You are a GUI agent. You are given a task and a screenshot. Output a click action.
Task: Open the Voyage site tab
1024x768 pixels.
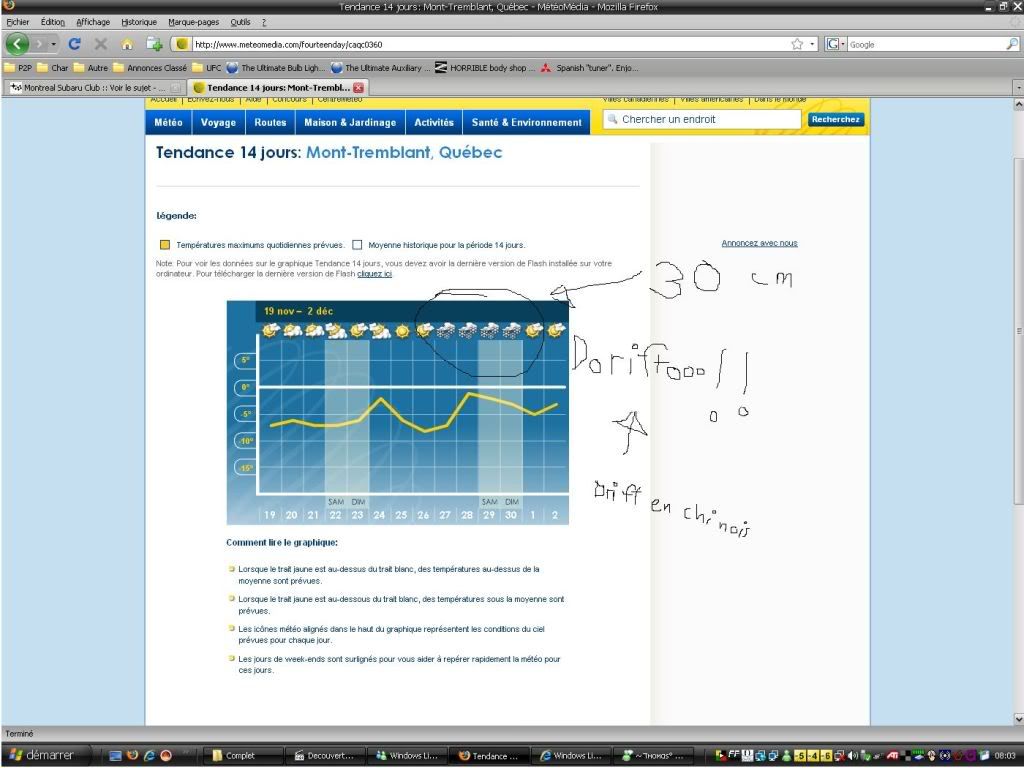(x=218, y=122)
